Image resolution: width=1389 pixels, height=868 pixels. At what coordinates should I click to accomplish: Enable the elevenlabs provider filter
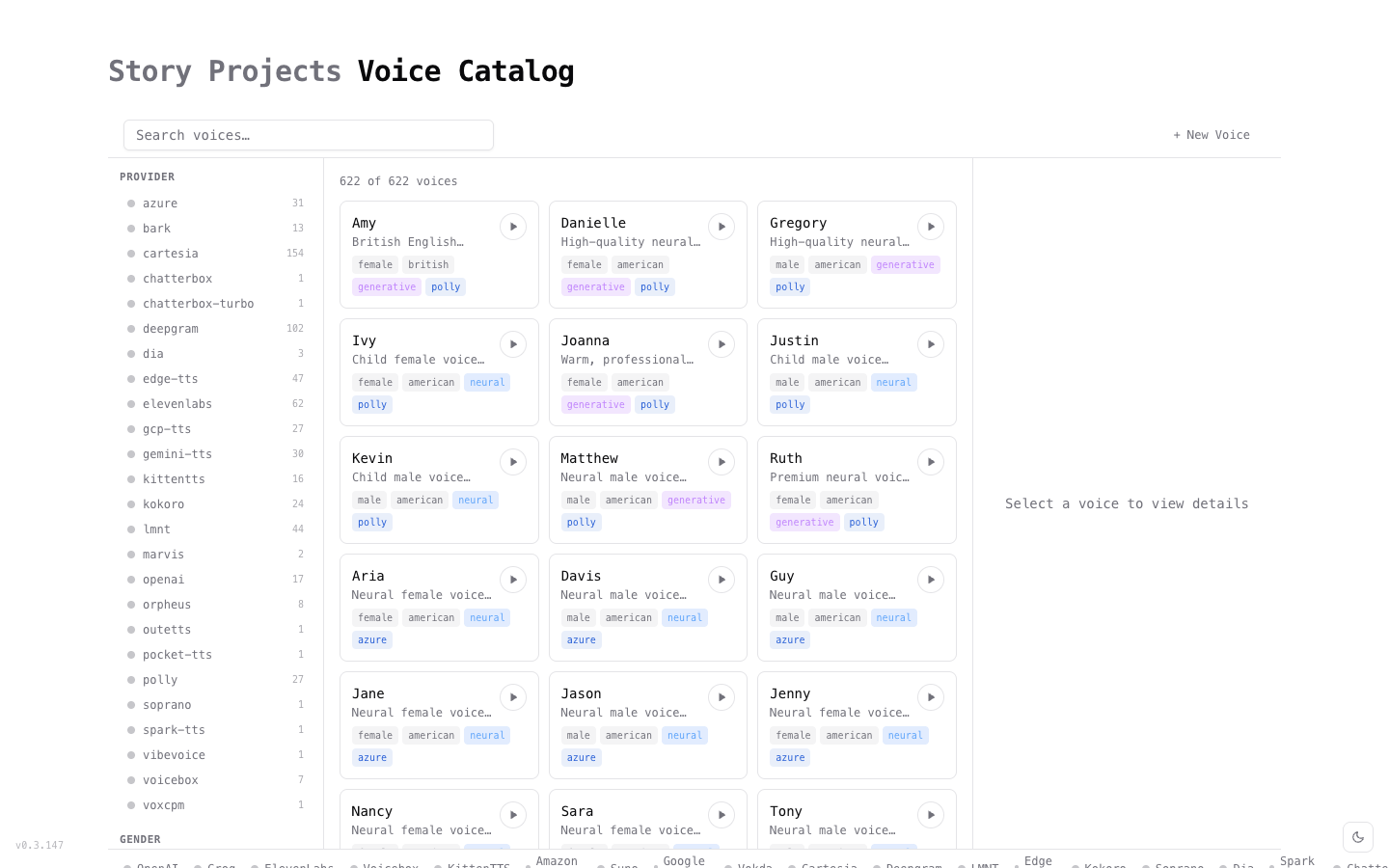[x=177, y=404]
